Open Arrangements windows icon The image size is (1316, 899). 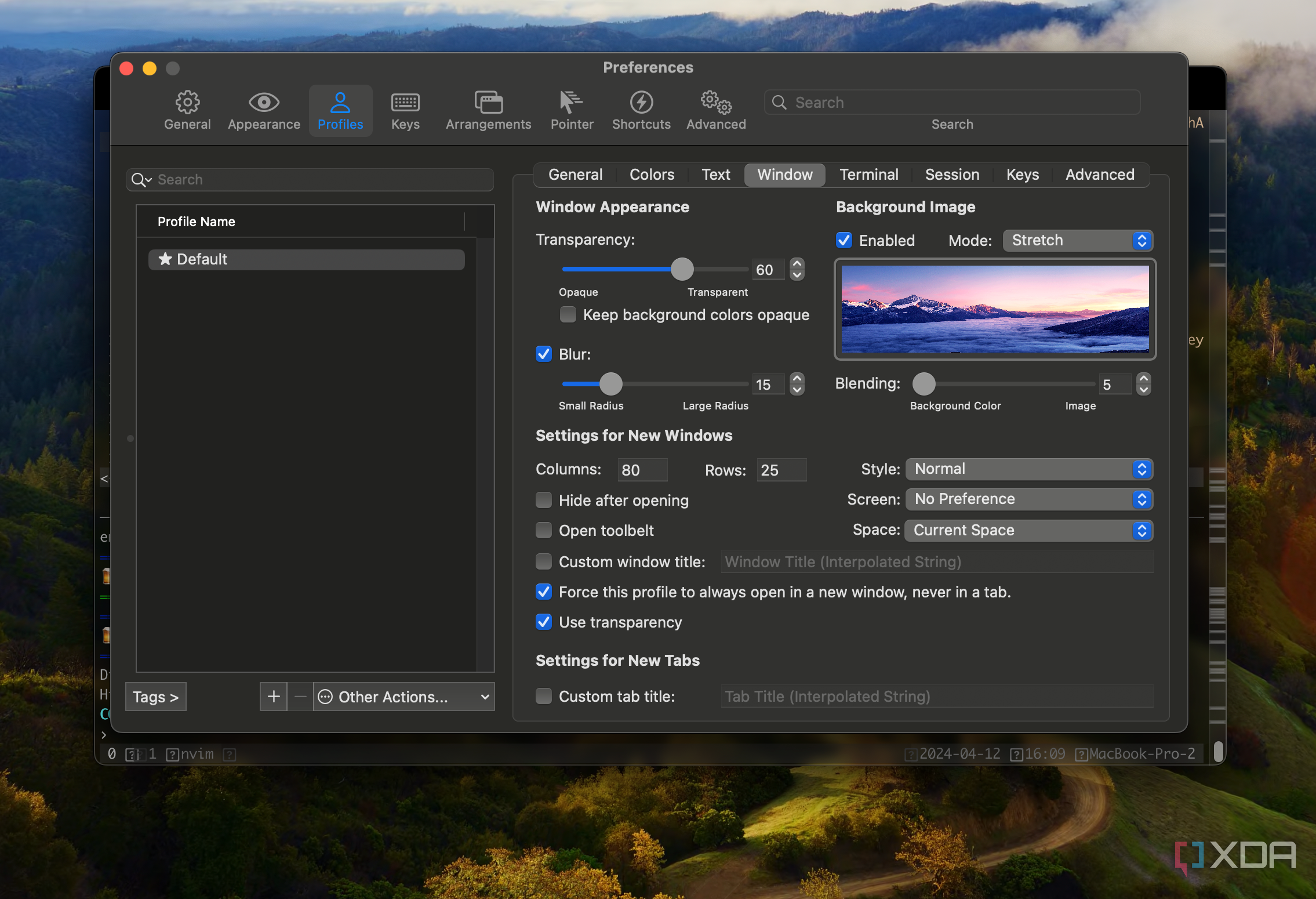[488, 103]
